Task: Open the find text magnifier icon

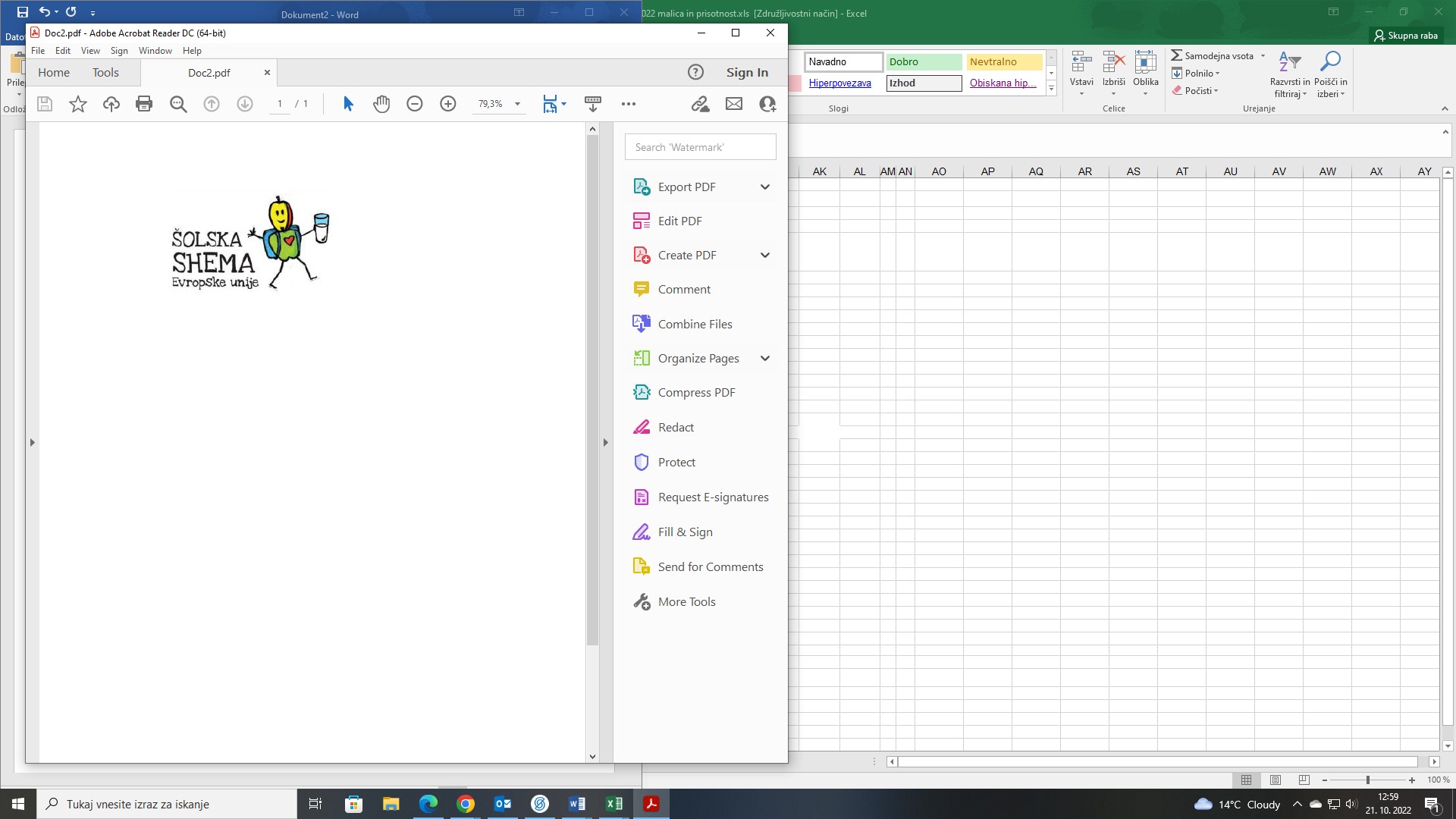Action: 178,104
